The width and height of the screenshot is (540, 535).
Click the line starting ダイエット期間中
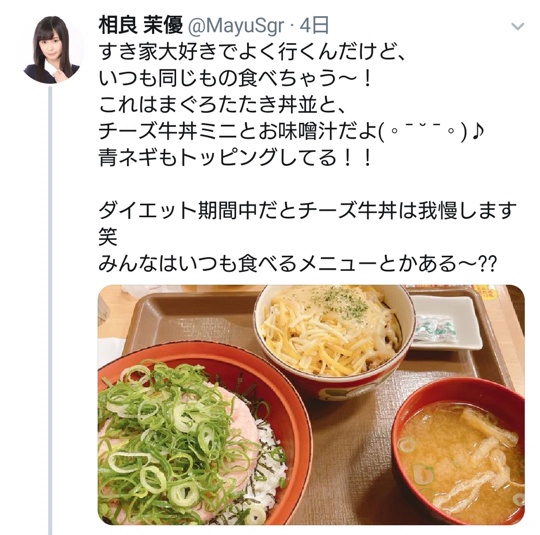[308, 211]
